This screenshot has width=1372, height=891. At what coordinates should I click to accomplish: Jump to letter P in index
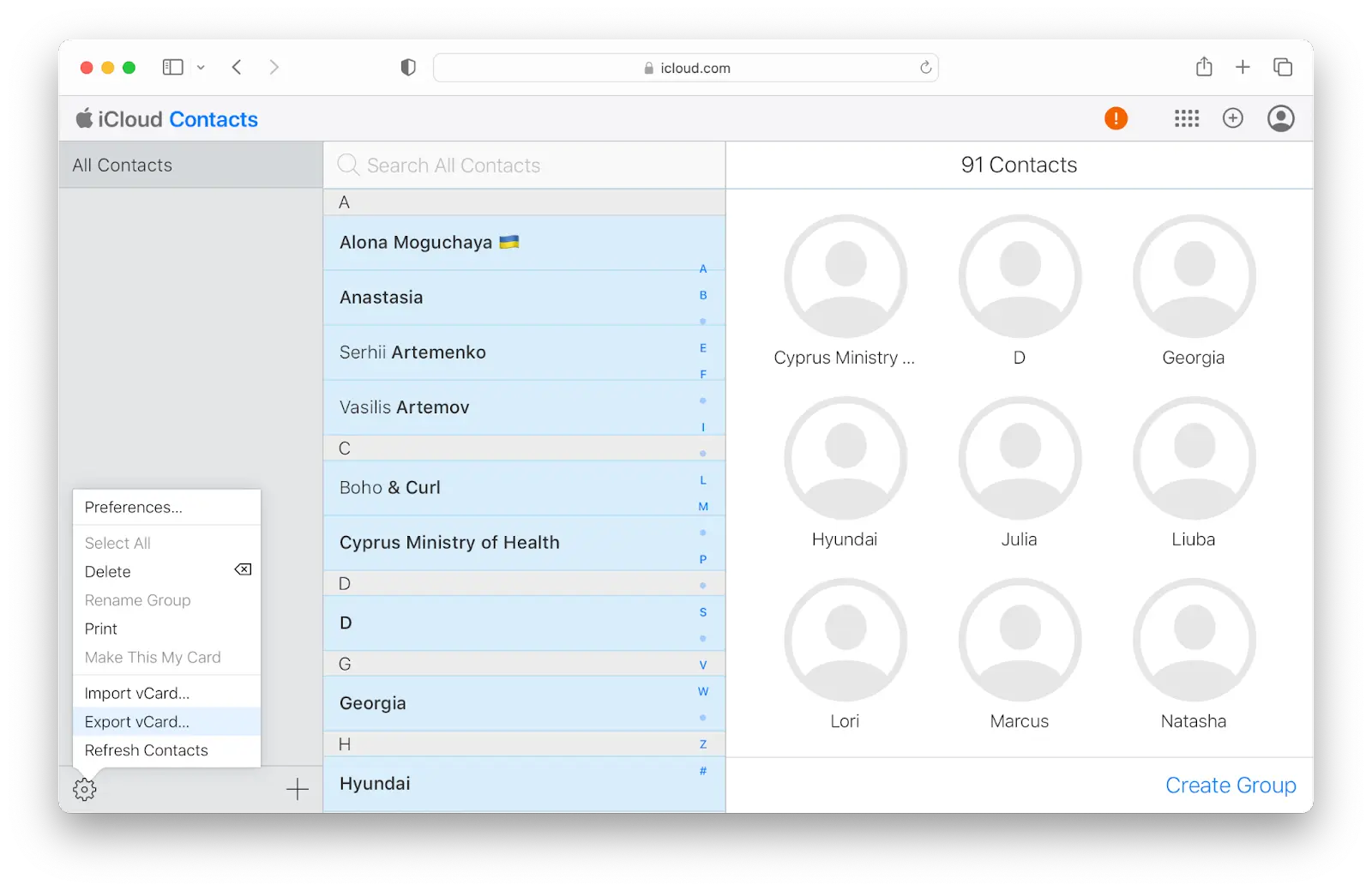pos(703,559)
